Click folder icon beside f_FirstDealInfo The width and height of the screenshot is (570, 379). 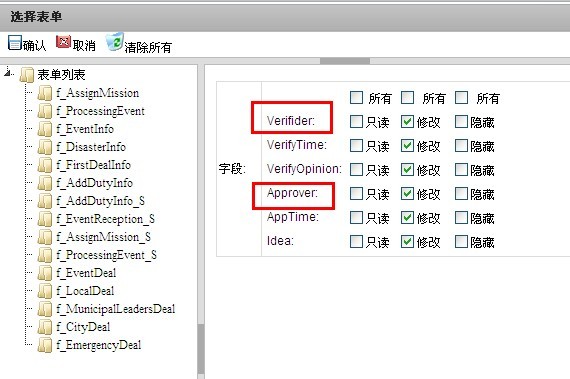pyautogui.click(x=45, y=165)
